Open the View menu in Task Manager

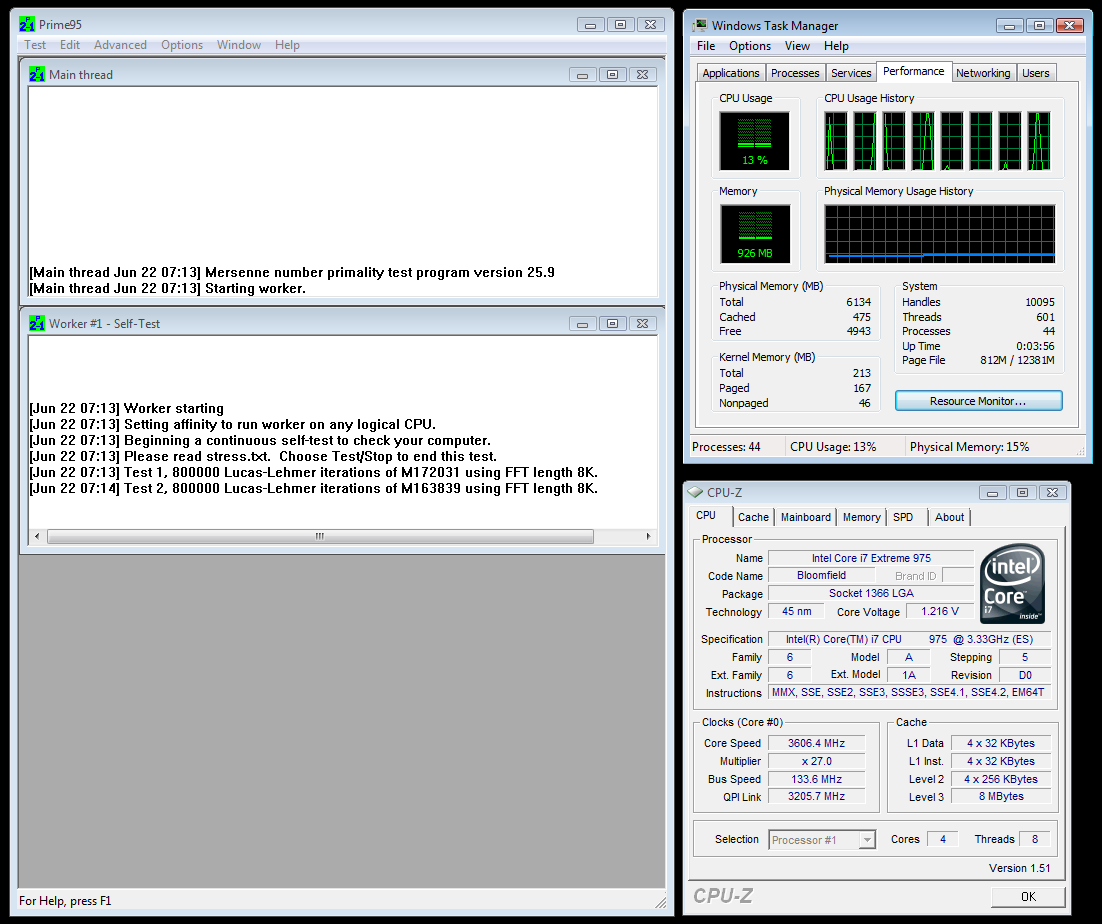(797, 46)
